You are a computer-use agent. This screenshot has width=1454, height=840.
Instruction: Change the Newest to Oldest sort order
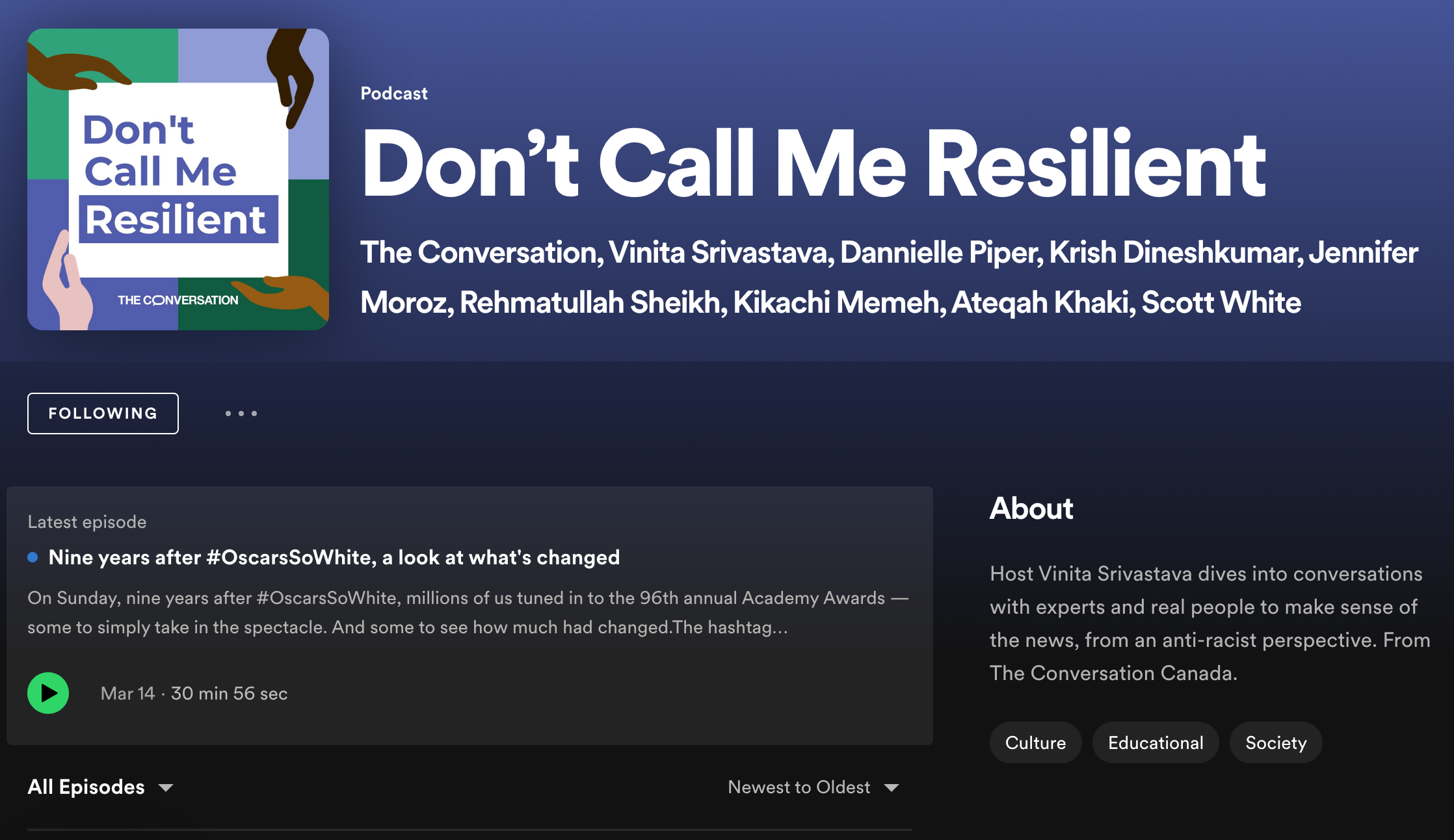click(813, 787)
